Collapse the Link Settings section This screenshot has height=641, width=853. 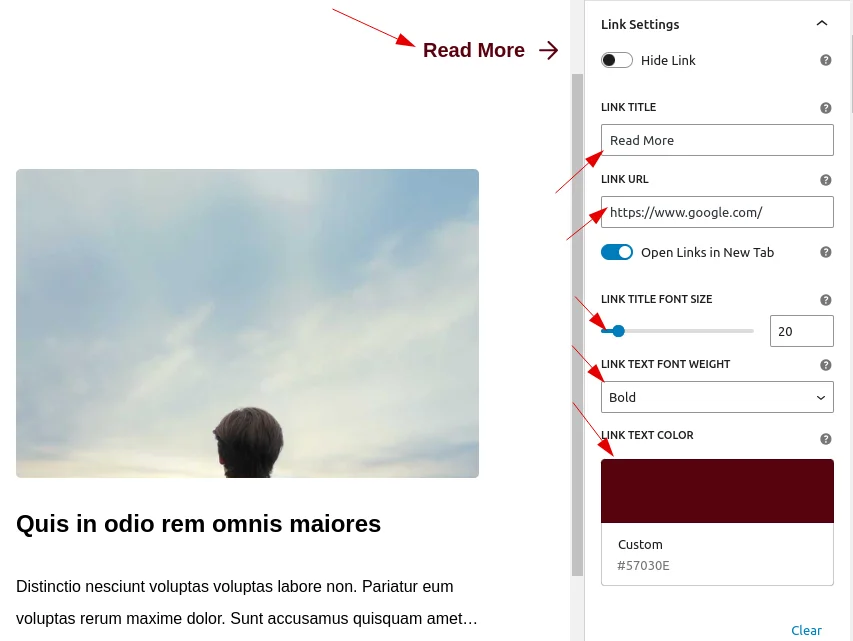[822, 22]
